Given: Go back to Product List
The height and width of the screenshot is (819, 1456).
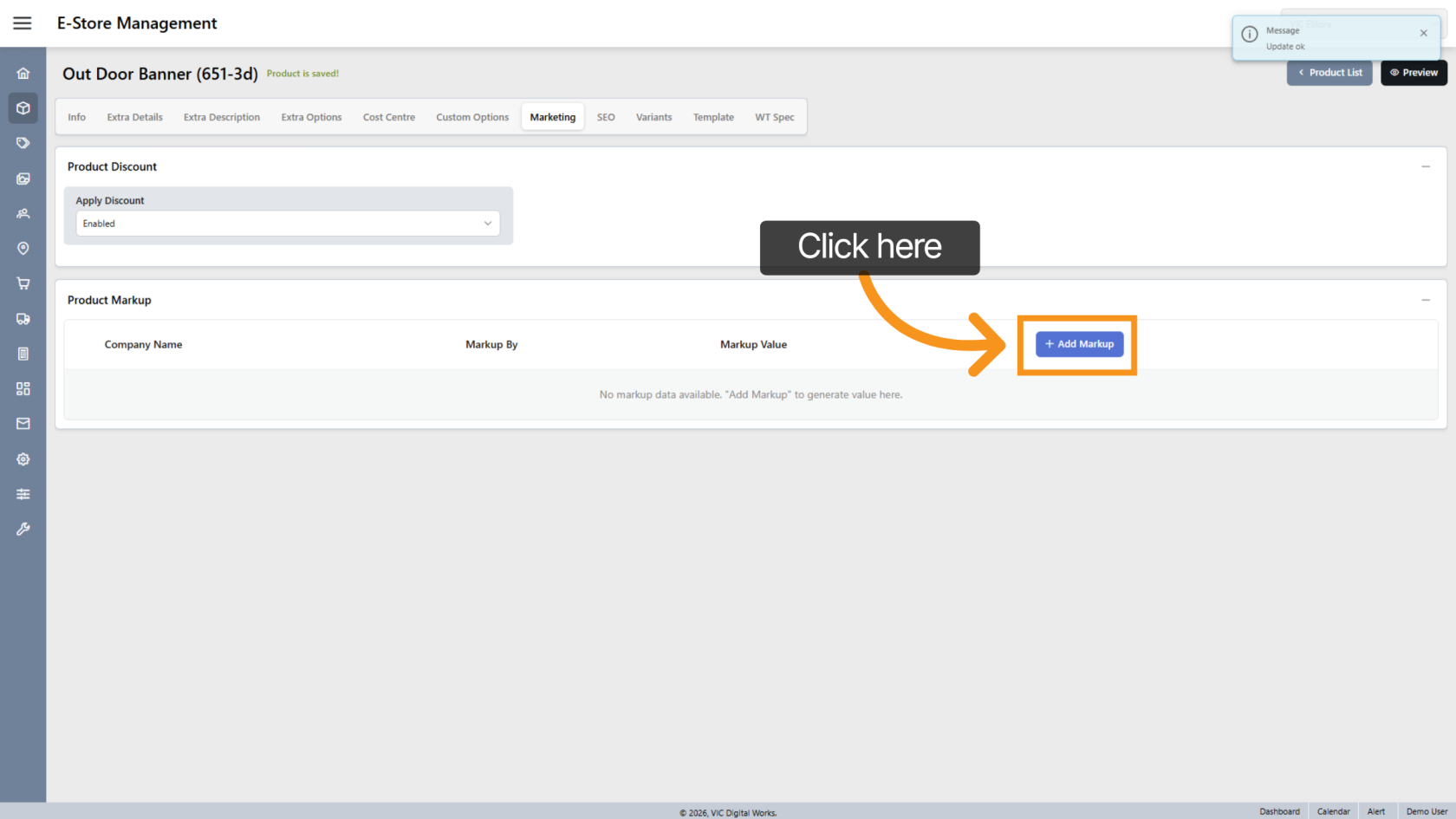Looking at the screenshot, I should [x=1329, y=73].
